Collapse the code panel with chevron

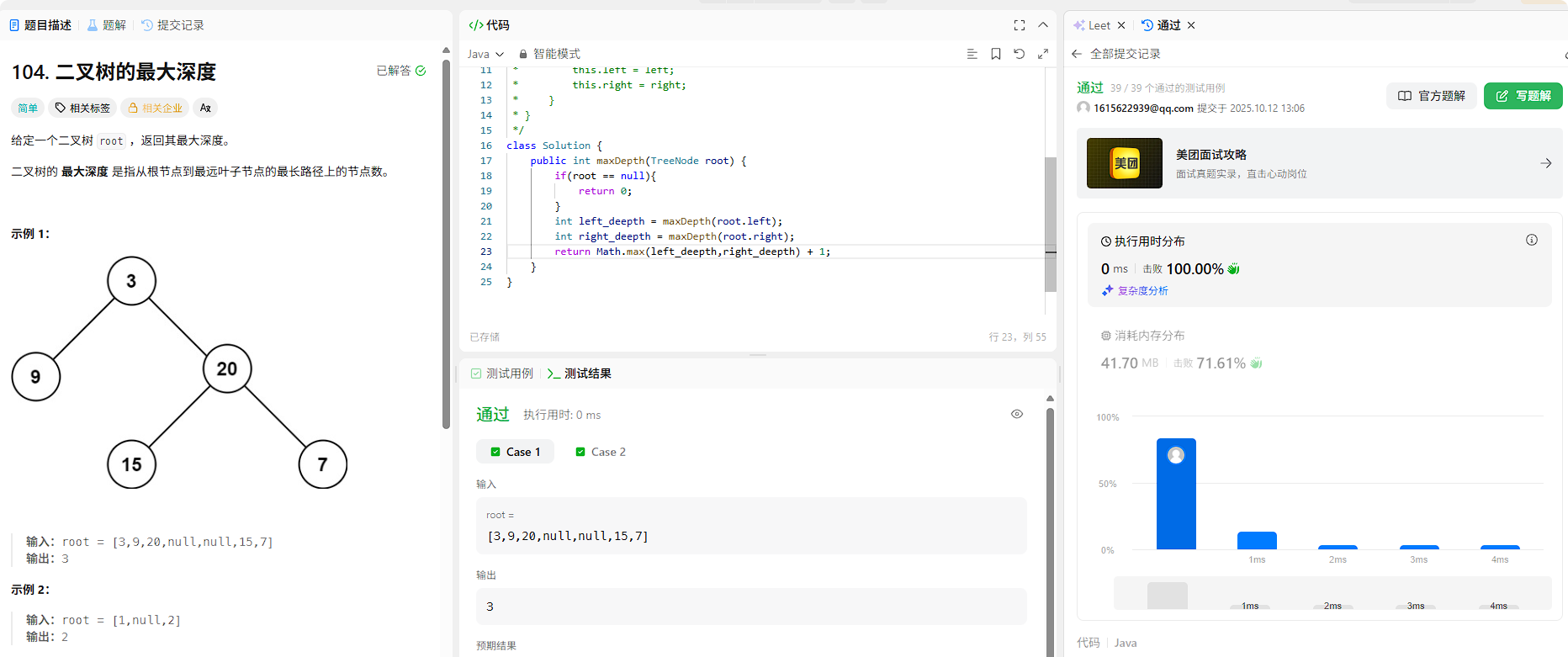tap(1043, 25)
